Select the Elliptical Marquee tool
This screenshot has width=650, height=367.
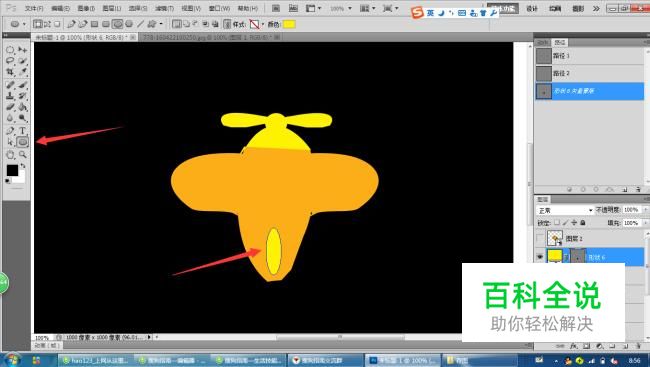click(10, 50)
